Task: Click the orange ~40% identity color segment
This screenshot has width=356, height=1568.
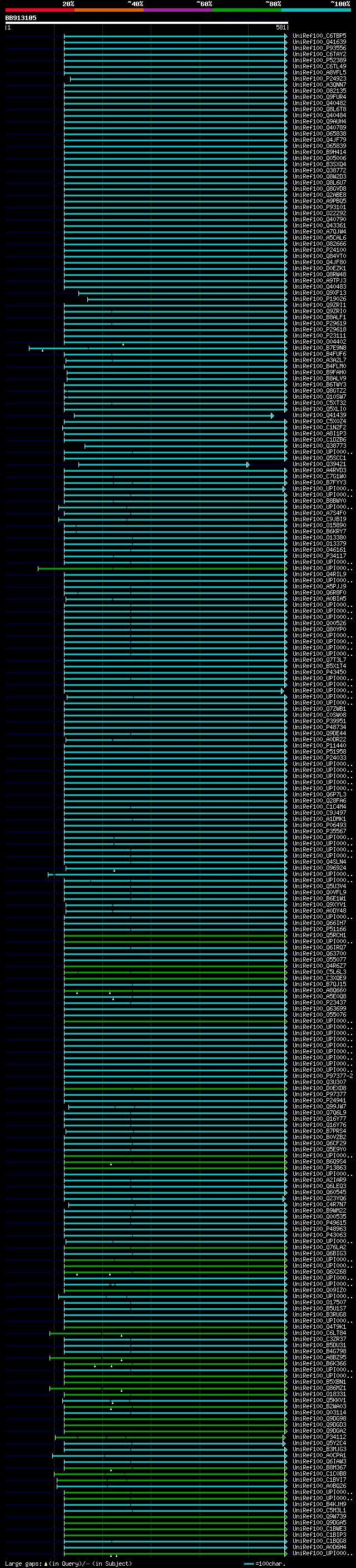Action: pos(109,11)
